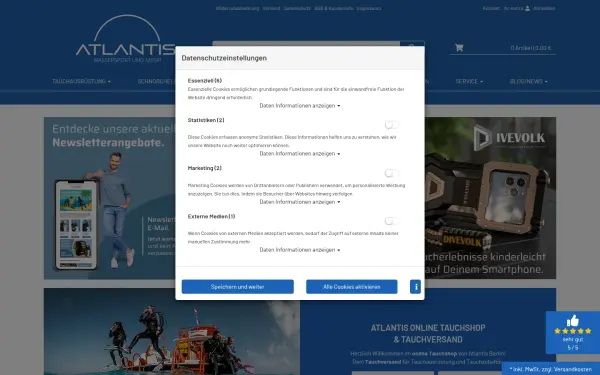Enable the Marketing cookies toggle
Image resolution: width=600 pixels, height=375 pixels.
(x=392, y=173)
